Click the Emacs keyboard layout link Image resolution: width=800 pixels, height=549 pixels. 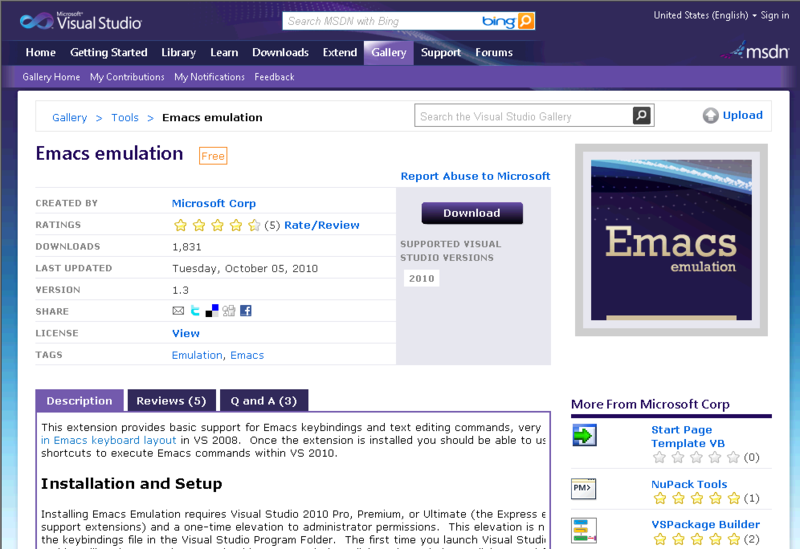(108, 440)
